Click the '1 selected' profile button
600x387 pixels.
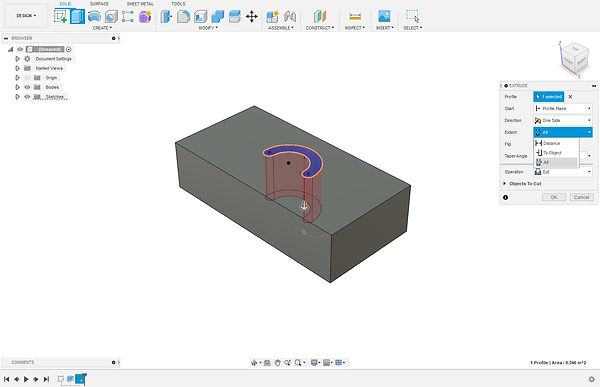549,97
